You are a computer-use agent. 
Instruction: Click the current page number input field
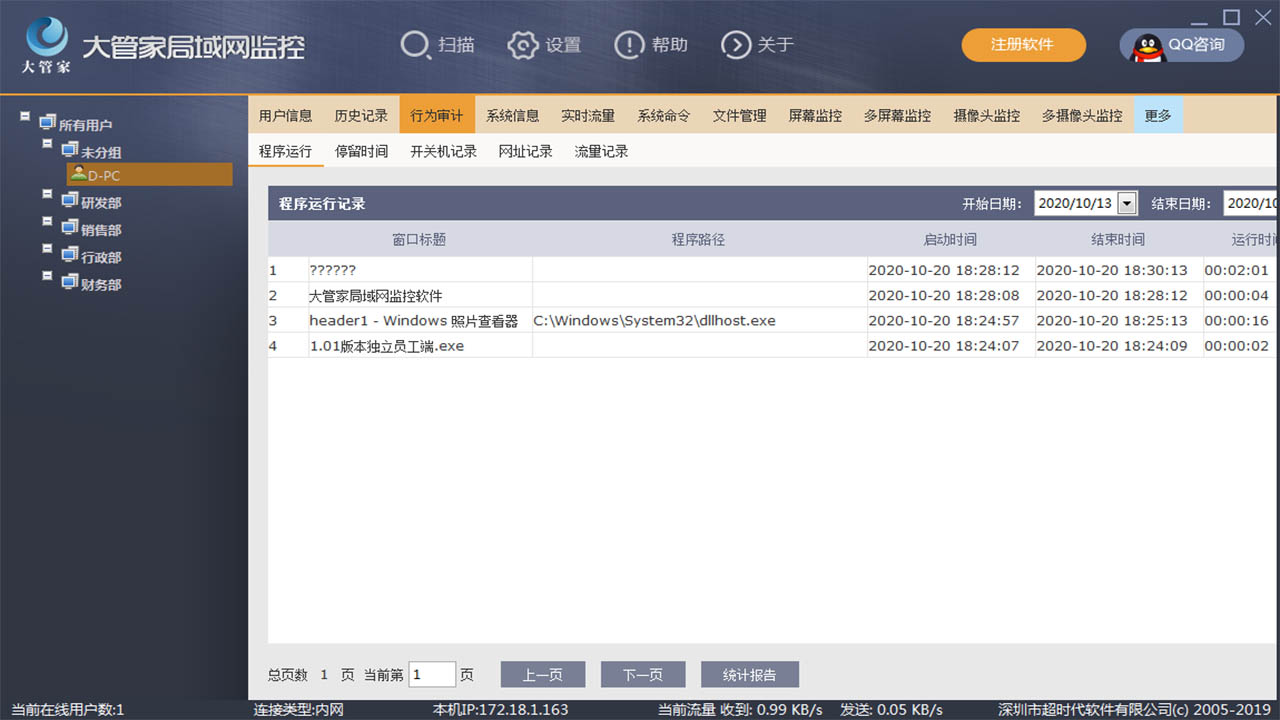point(431,674)
